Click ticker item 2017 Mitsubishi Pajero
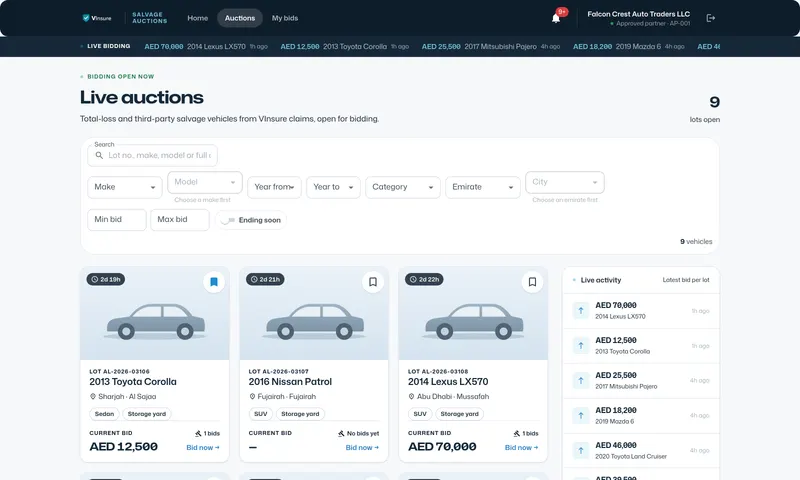800x480 pixels. point(491,46)
